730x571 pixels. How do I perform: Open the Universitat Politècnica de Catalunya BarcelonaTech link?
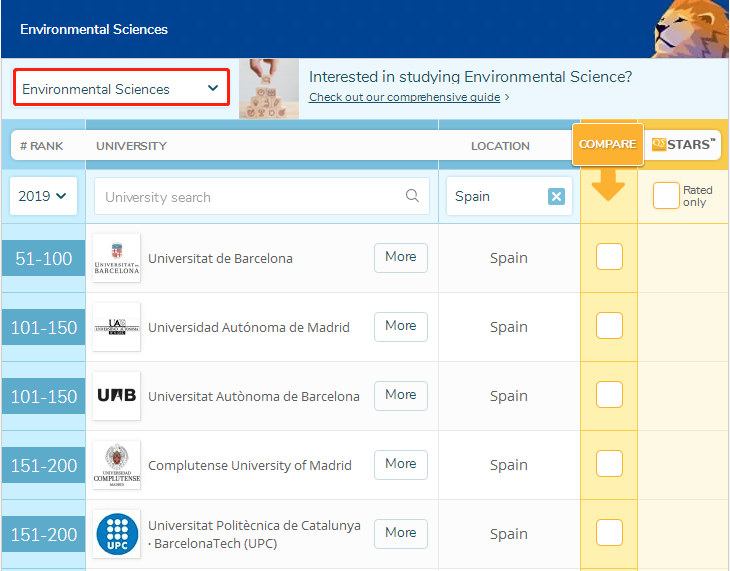(254, 534)
